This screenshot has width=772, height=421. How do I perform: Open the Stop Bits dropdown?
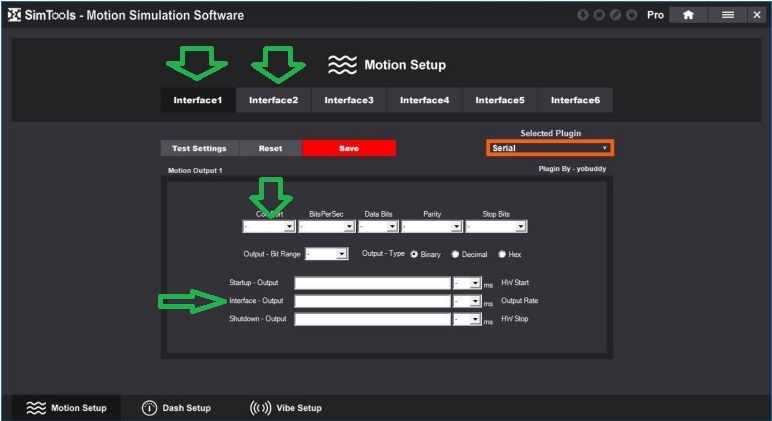(496, 226)
